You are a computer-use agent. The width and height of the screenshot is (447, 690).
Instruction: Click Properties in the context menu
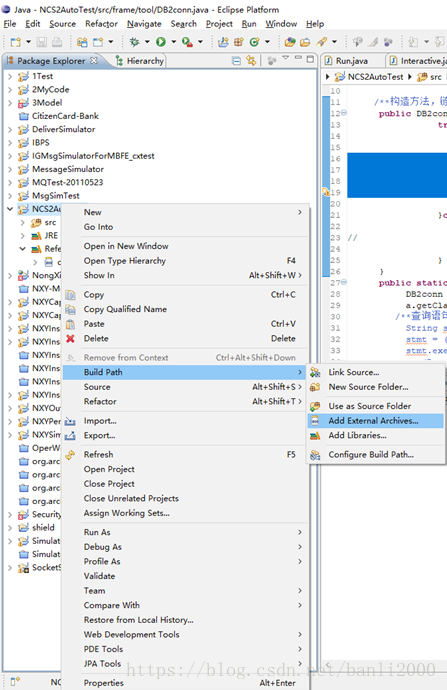click(x=185, y=683)
